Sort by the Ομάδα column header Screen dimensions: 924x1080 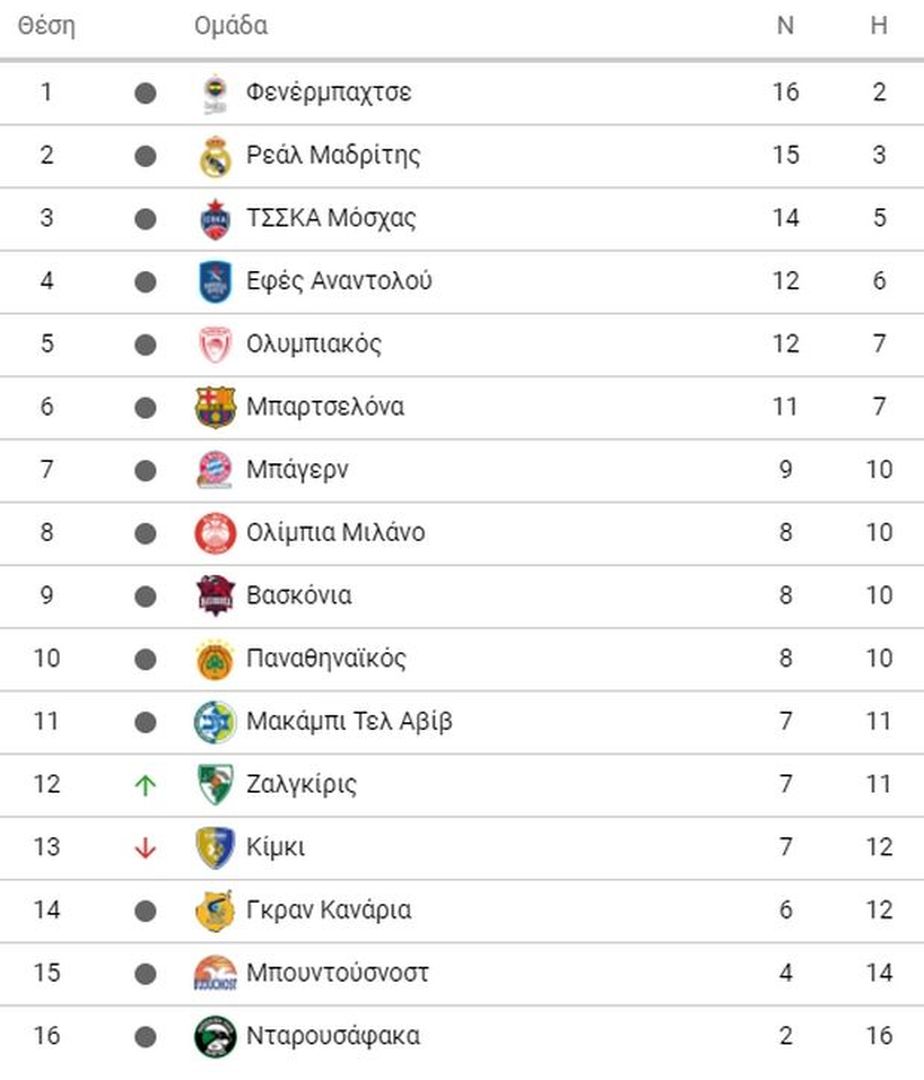[x=231, y=26]
